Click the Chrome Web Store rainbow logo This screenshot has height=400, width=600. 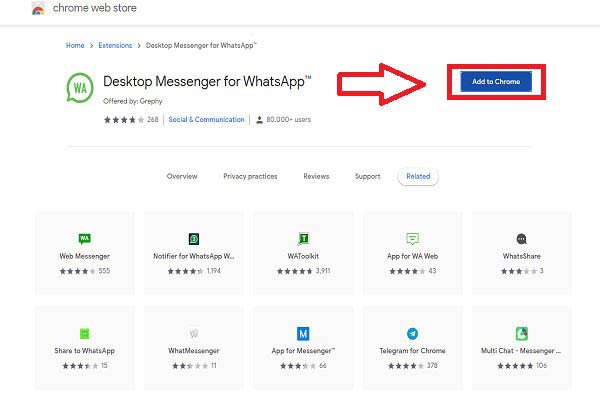[38, 8]
